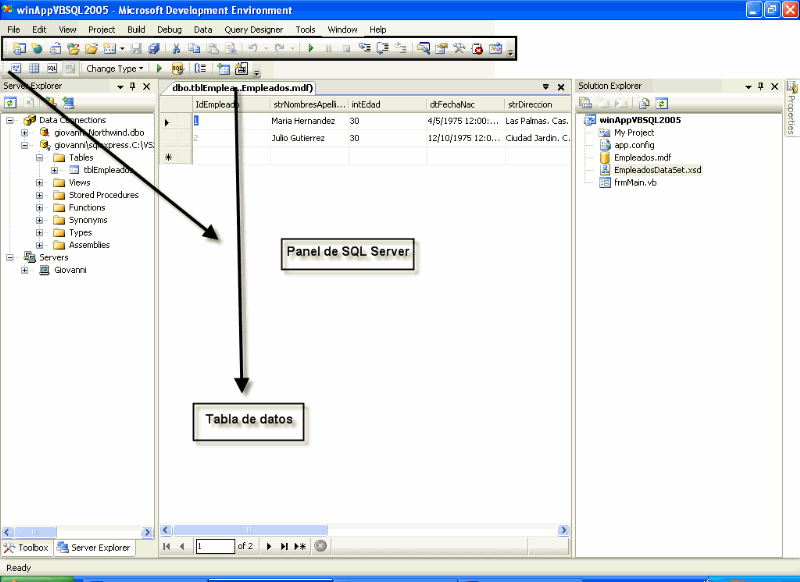Click the dtFechaNac column header

(465, 105)
